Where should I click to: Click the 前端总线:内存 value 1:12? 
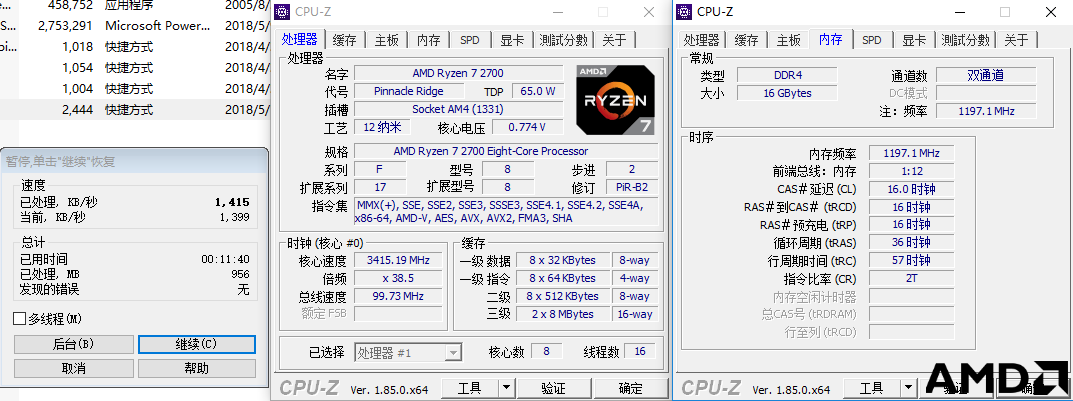911,171
